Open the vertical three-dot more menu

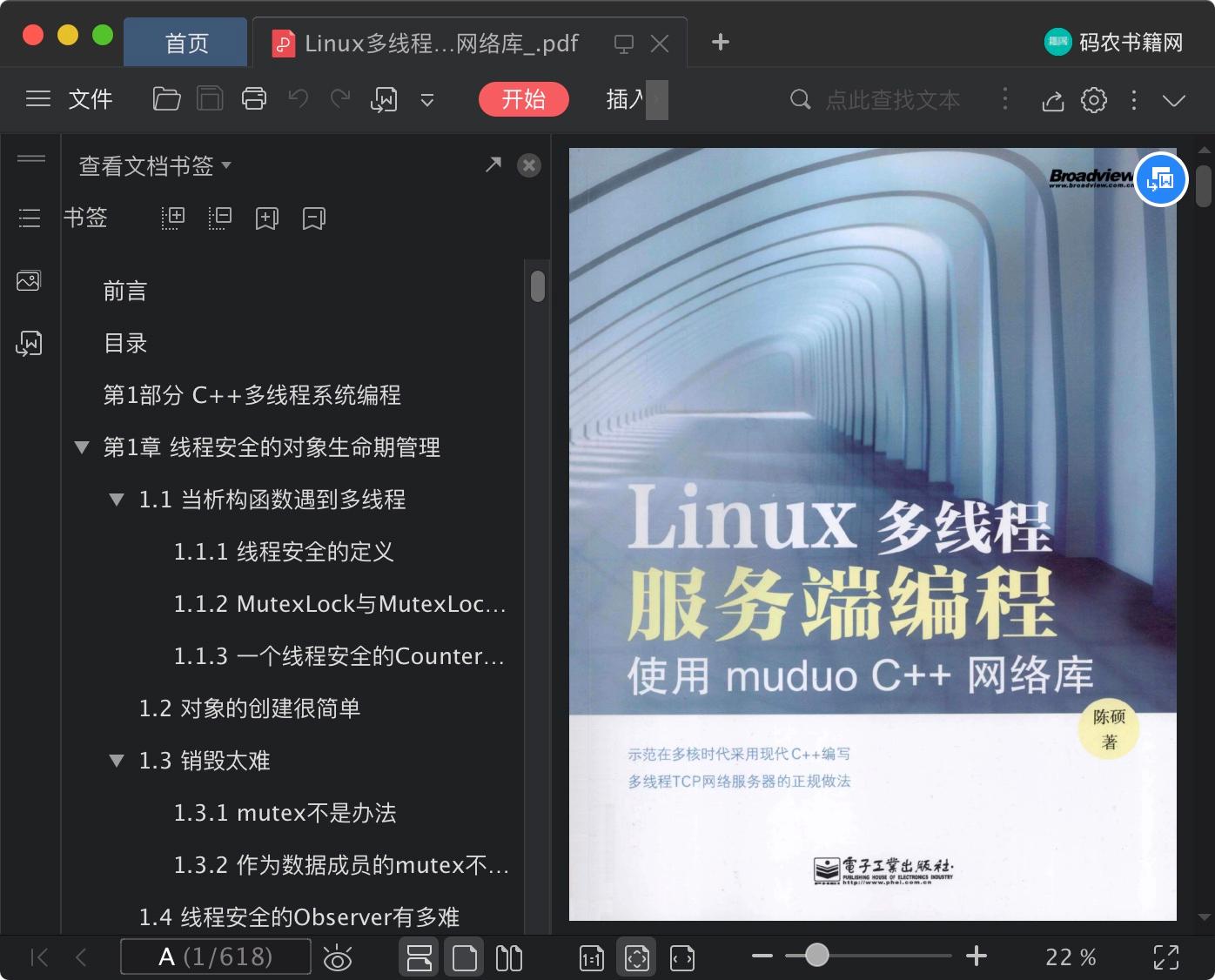click(x=1133, y=100)
